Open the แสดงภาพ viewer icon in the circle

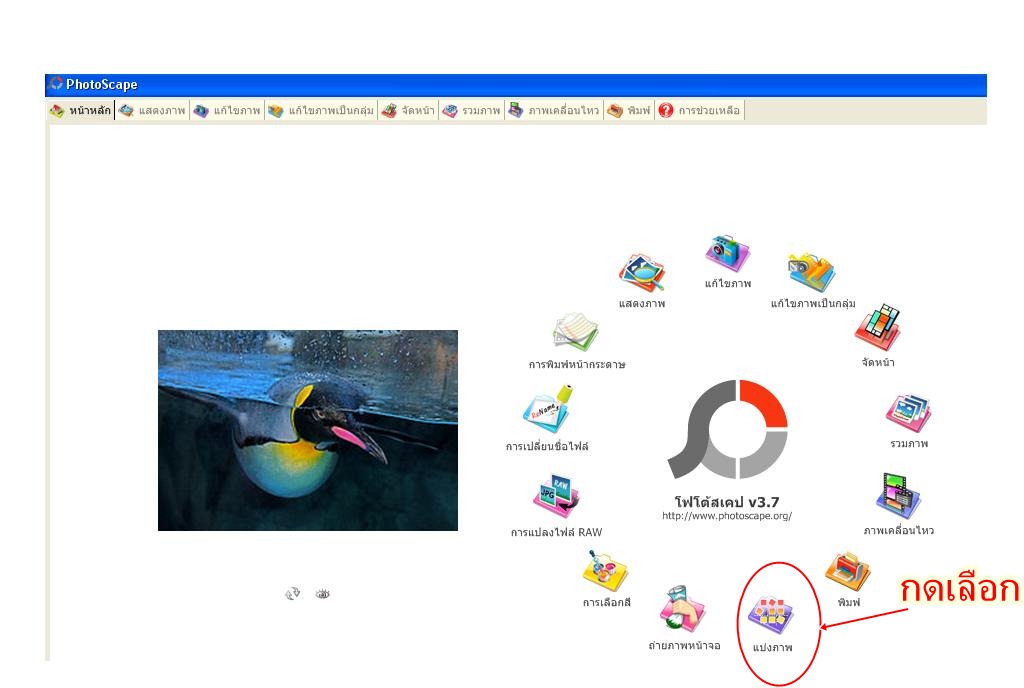pyautogui.click(x=641, y=273)
